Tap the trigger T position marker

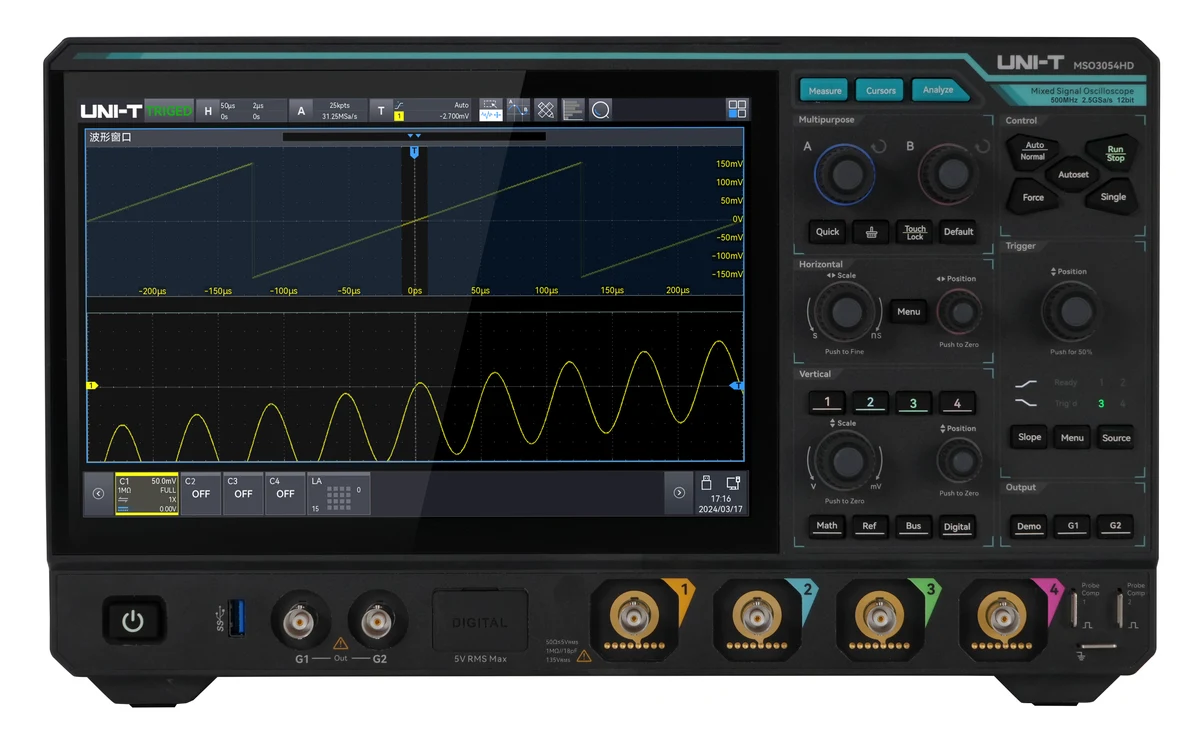[x=414, y=152]
